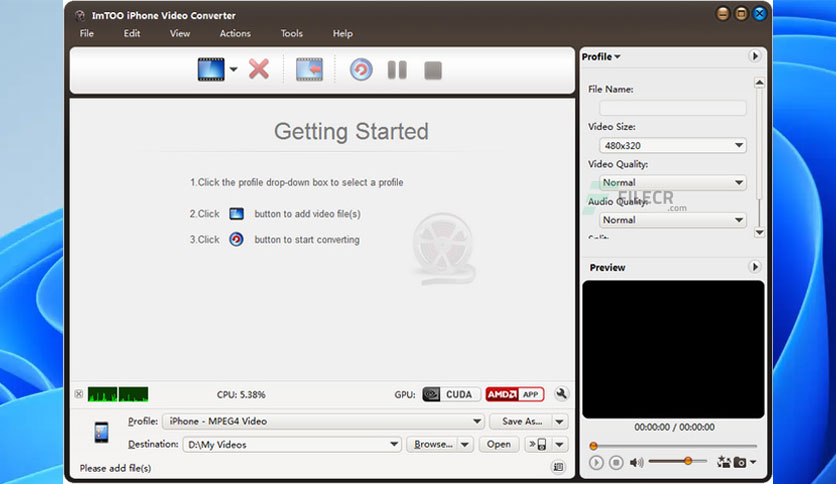Click the green CPU usage graph
The image size is (836, 484).
click(x=118, y=394)
